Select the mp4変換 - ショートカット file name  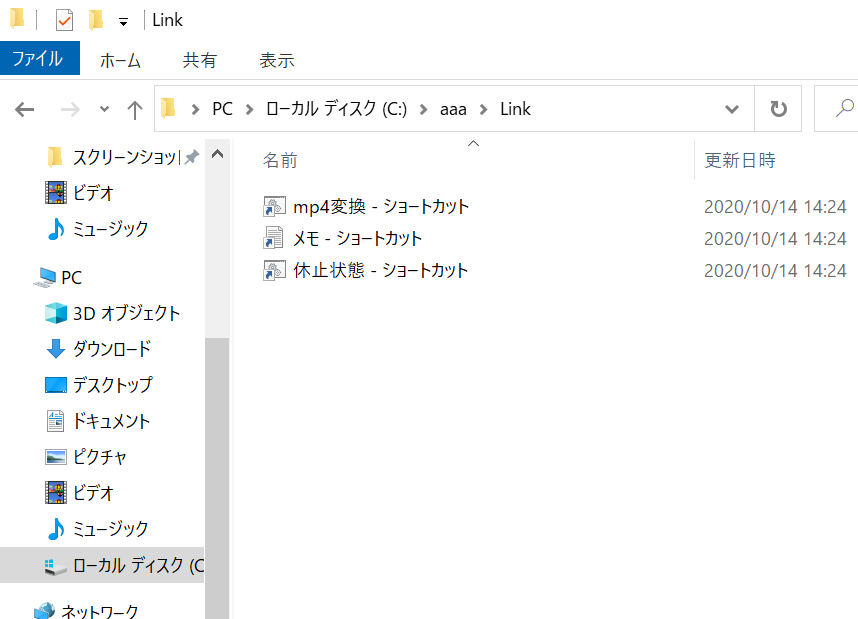pos(381,207)
